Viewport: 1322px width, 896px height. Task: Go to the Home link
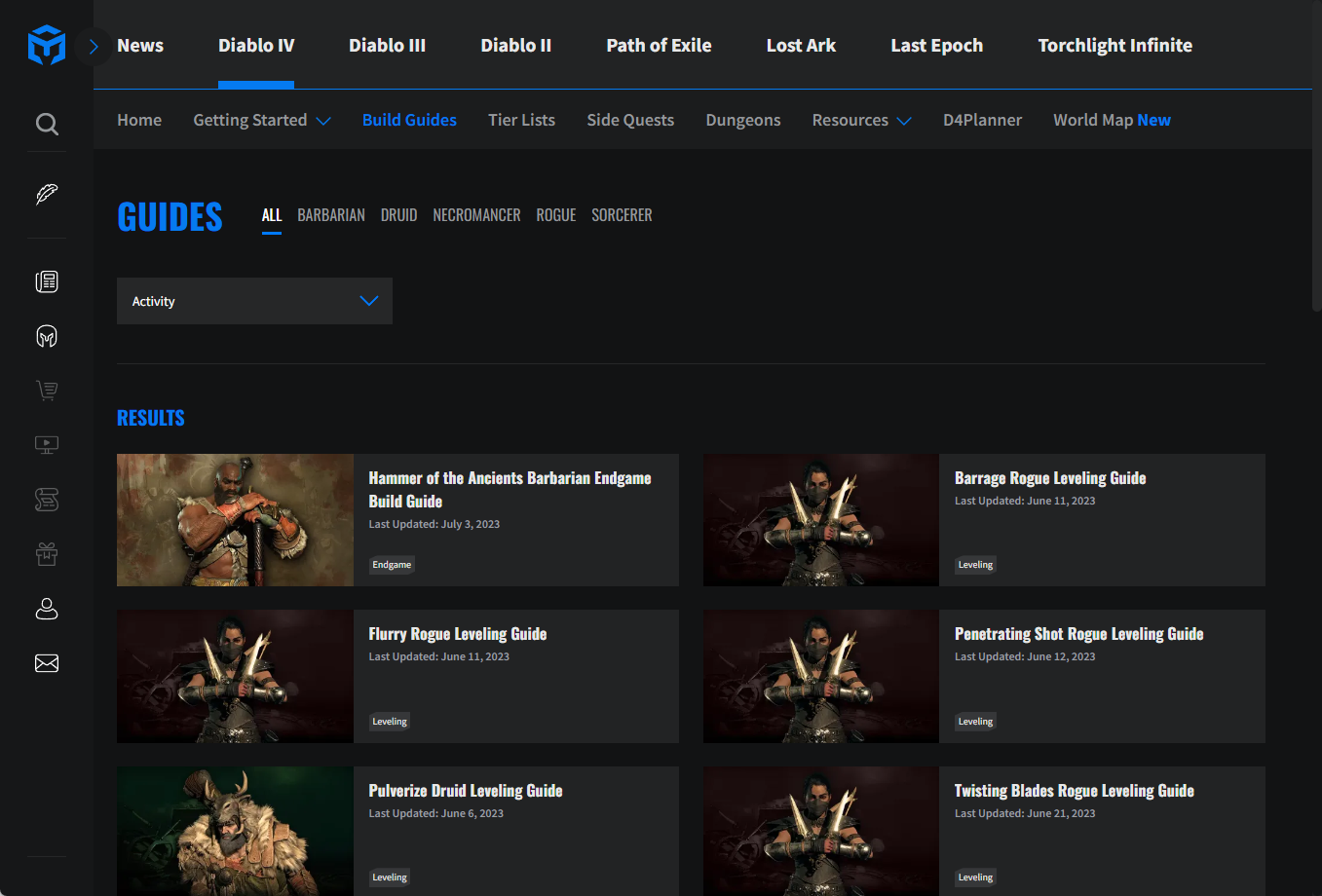tap(139, 120)
